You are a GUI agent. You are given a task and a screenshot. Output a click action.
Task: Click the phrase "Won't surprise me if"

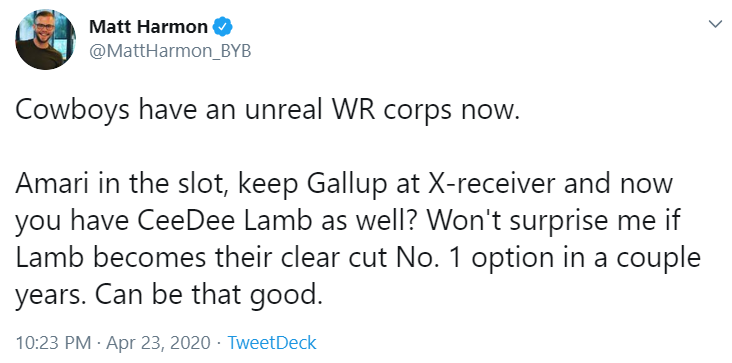click(x=564, y=222)
